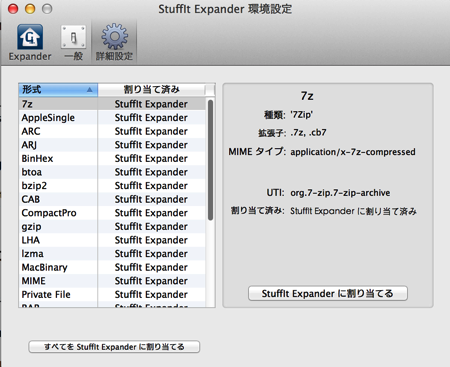This screenshot has height=367, width=450.
Task: Click StuffIt Expander cell in ARC row
Action: pyautogui.click(x=151, y=131)
